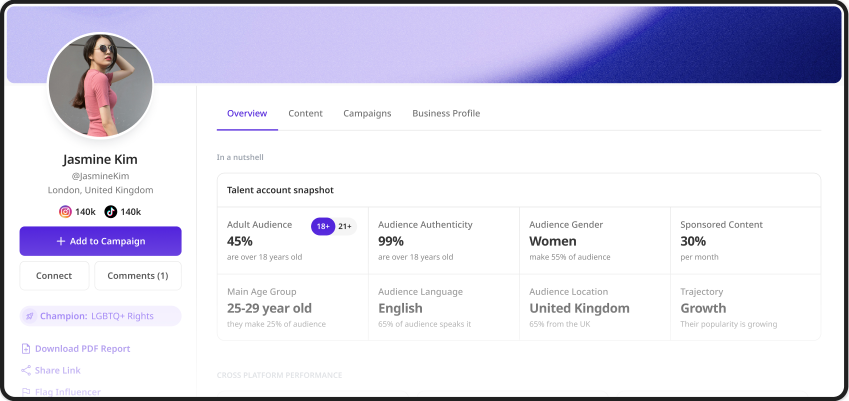Viewport: 849px width, 401px height.
Task: Click the Share Link icon
Action: pyautogui.click(x=26, y=370)
